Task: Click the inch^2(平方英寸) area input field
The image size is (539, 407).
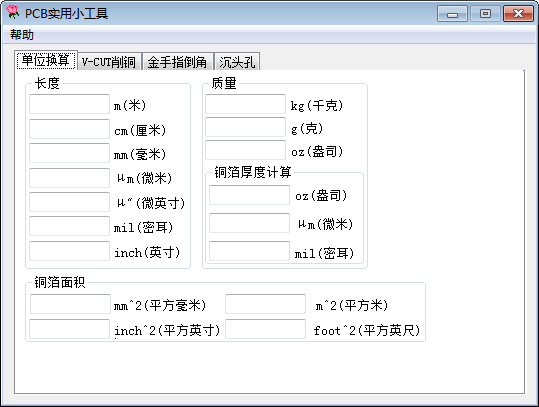Action: (x=69, y=329)
